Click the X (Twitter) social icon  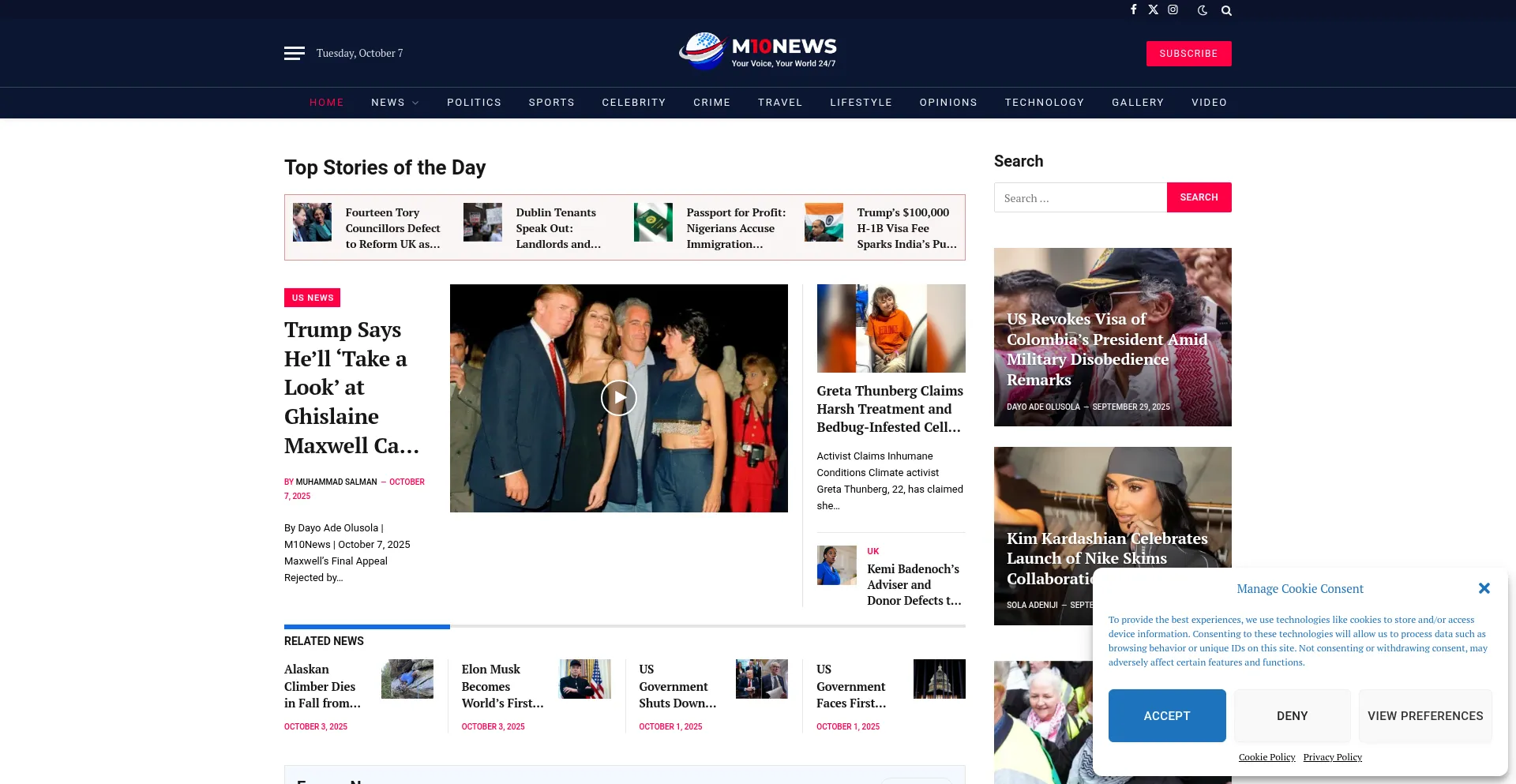click(x=1154, y=10)
